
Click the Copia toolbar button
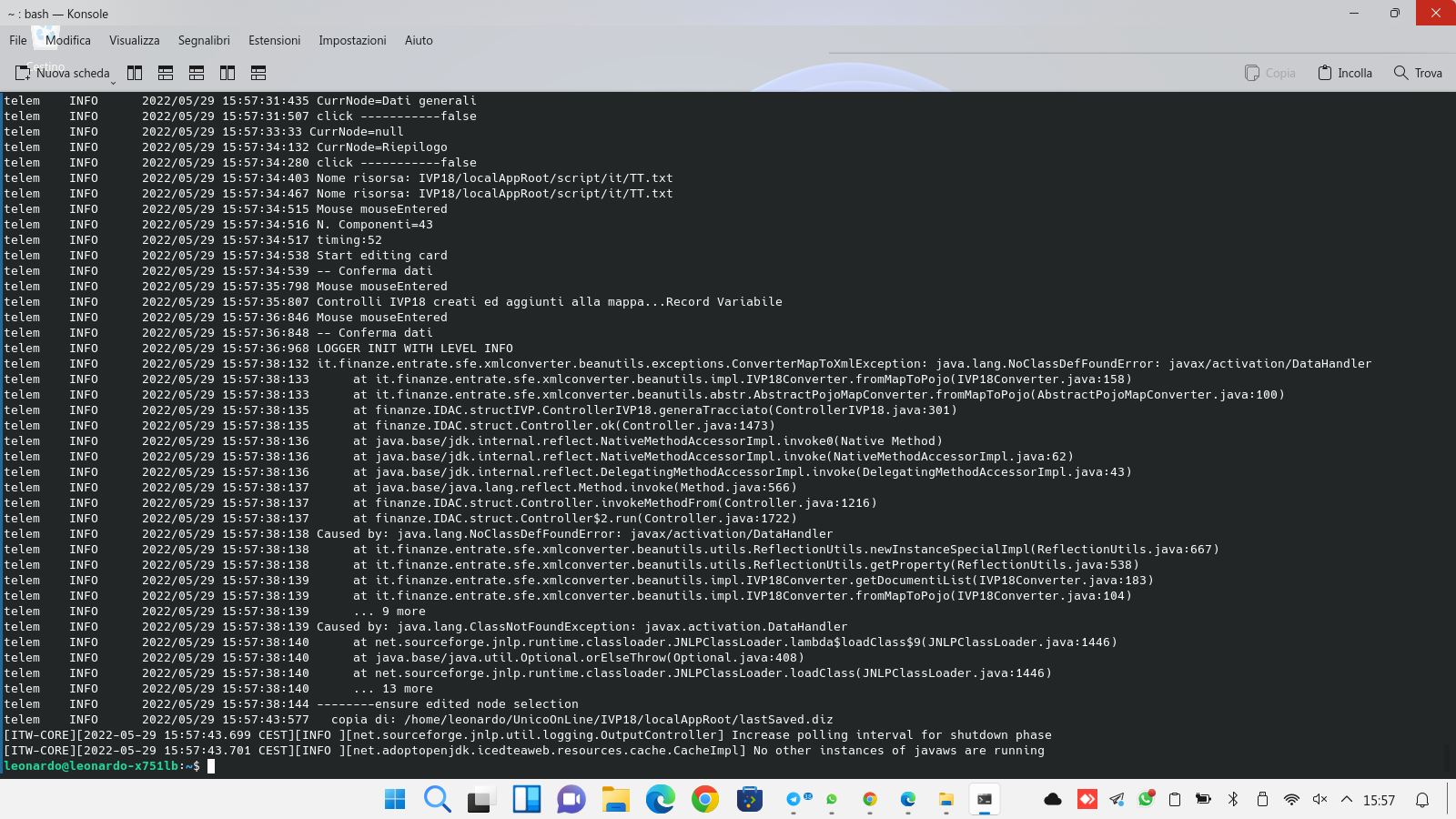click(x=1270, y=73)
